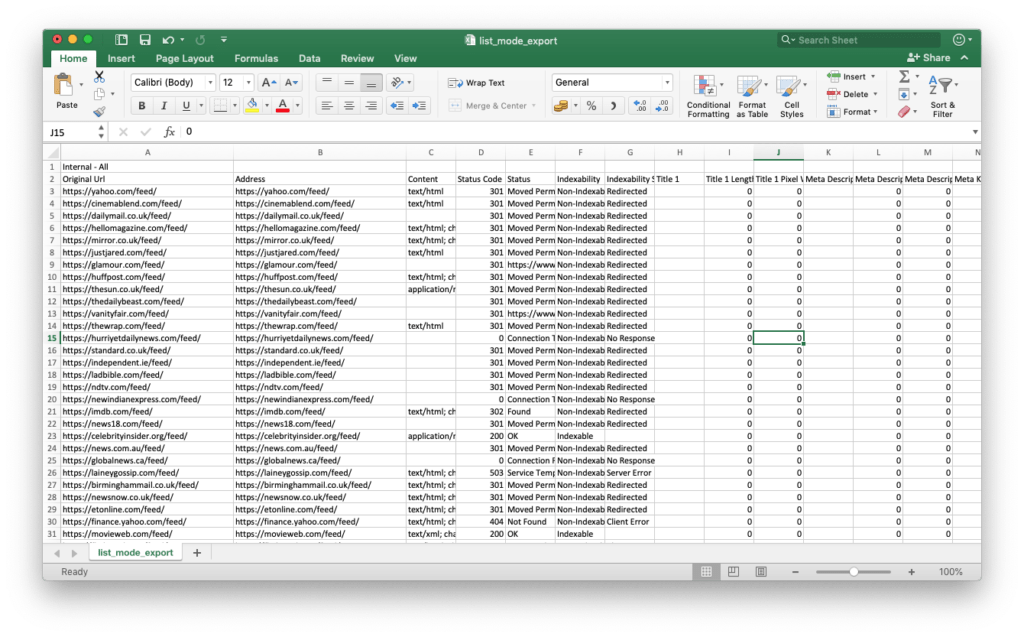Open Cell Styles gallery
Image resolution: width=1024 pixels, height=637 pixels.
coord(791,96)
